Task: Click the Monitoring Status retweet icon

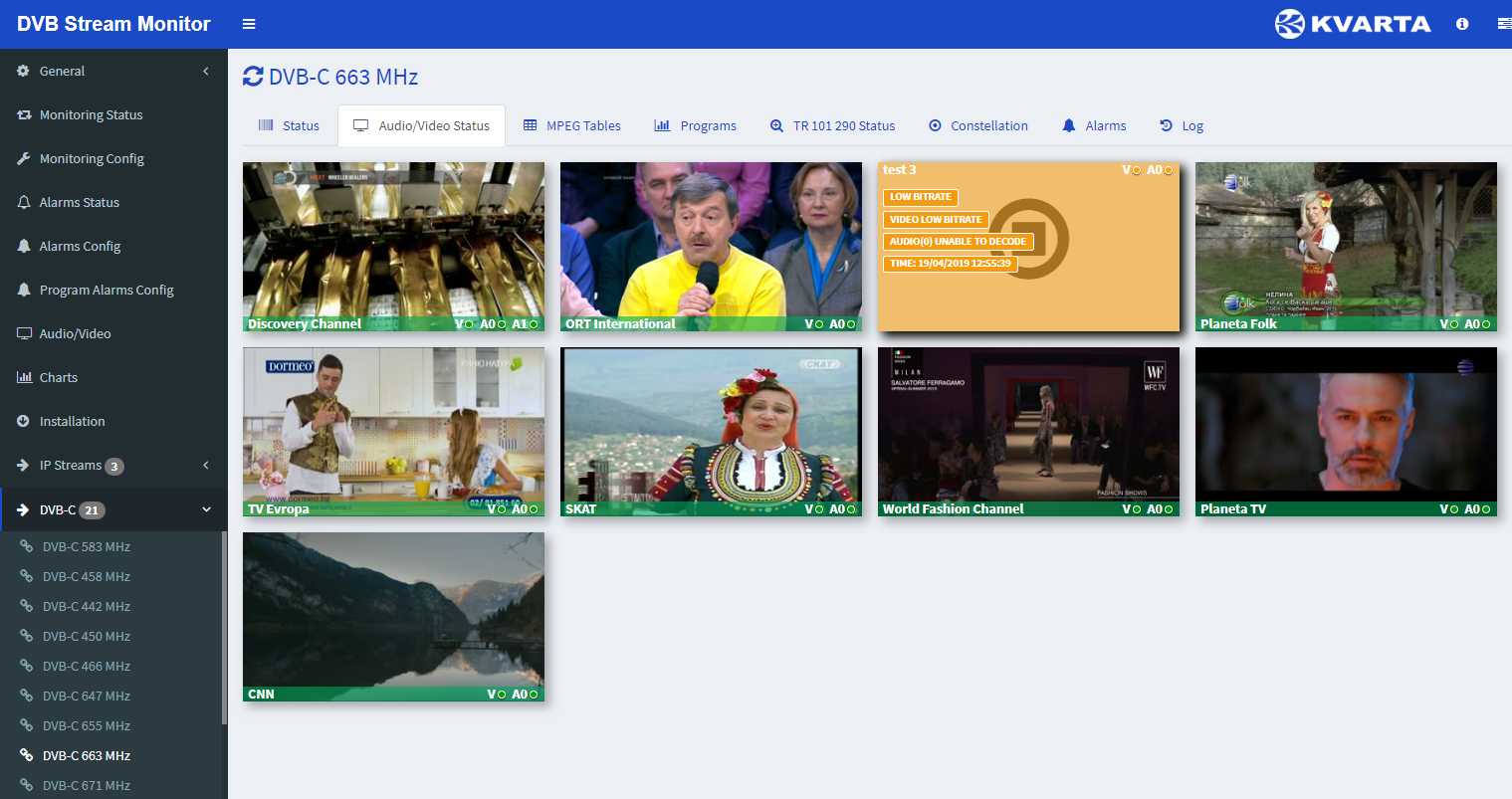Action: [x=24, y=114]
